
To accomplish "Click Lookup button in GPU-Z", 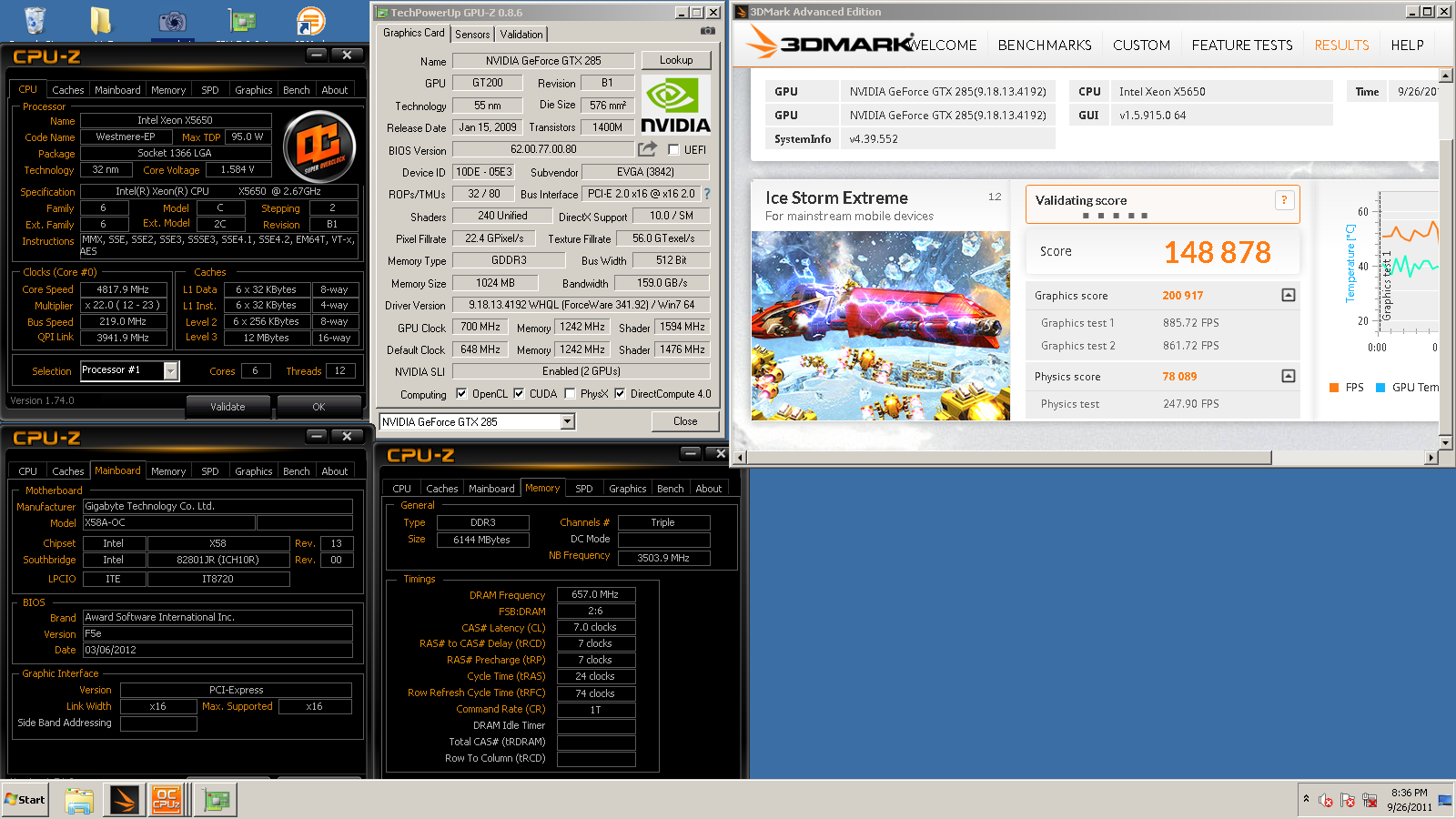I will coord(675,60).
